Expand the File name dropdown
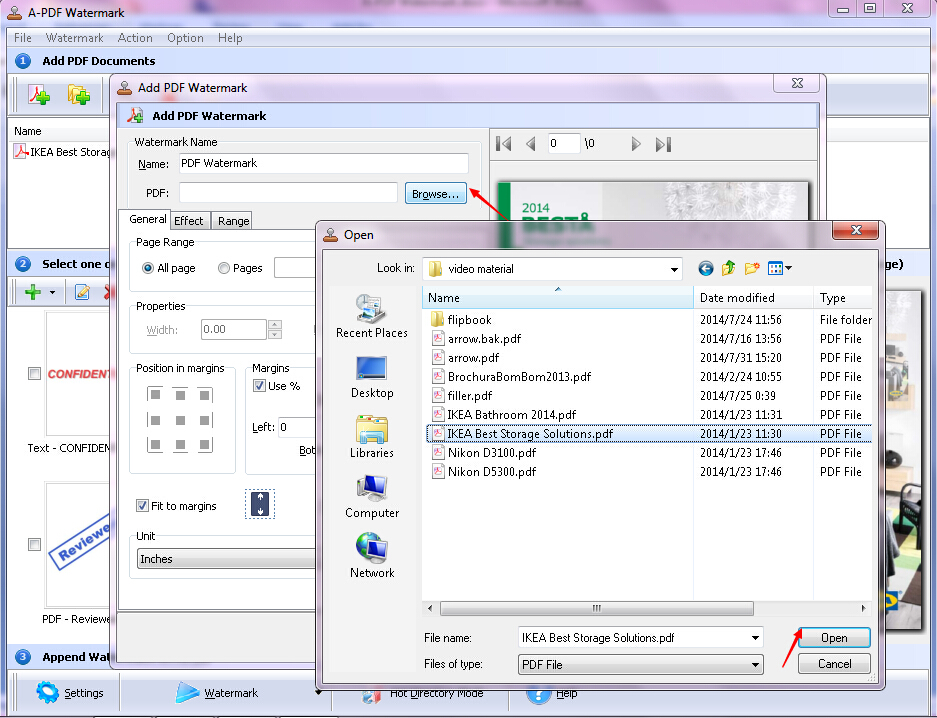 (755, 638)
